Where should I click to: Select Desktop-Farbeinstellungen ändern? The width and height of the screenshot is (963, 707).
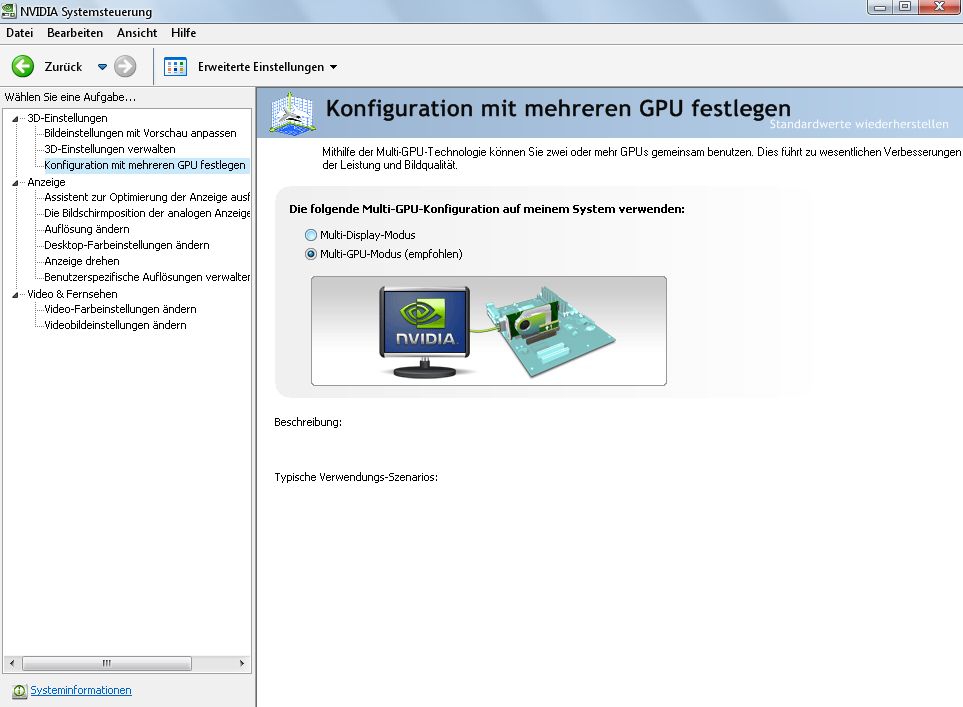pyautogui.click(x=127, y=244)
